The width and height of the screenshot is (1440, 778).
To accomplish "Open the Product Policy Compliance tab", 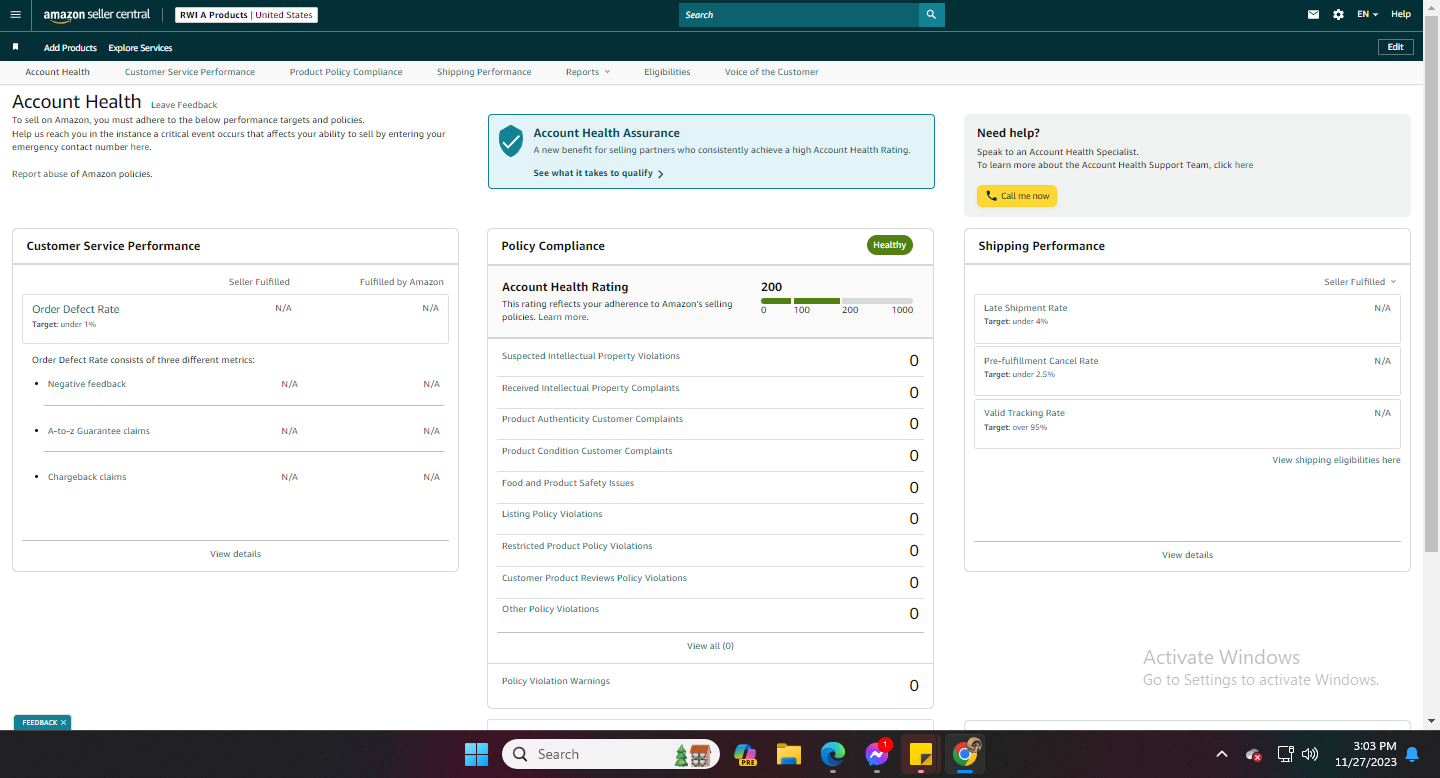I will [x=346, y=72].
